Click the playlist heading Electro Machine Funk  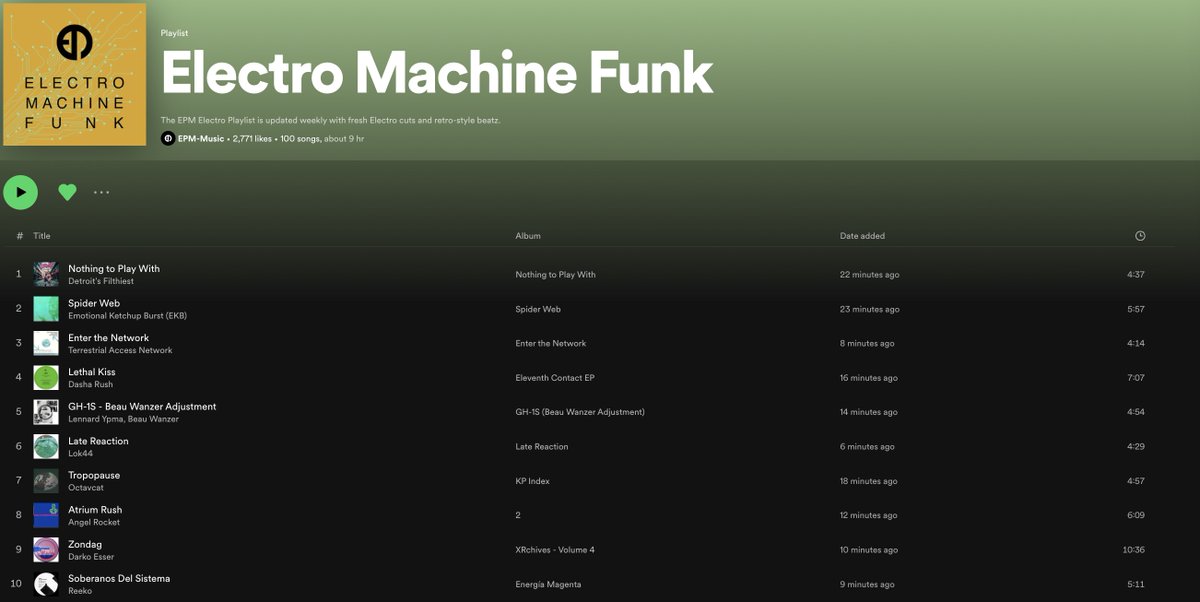pos(437,74)
